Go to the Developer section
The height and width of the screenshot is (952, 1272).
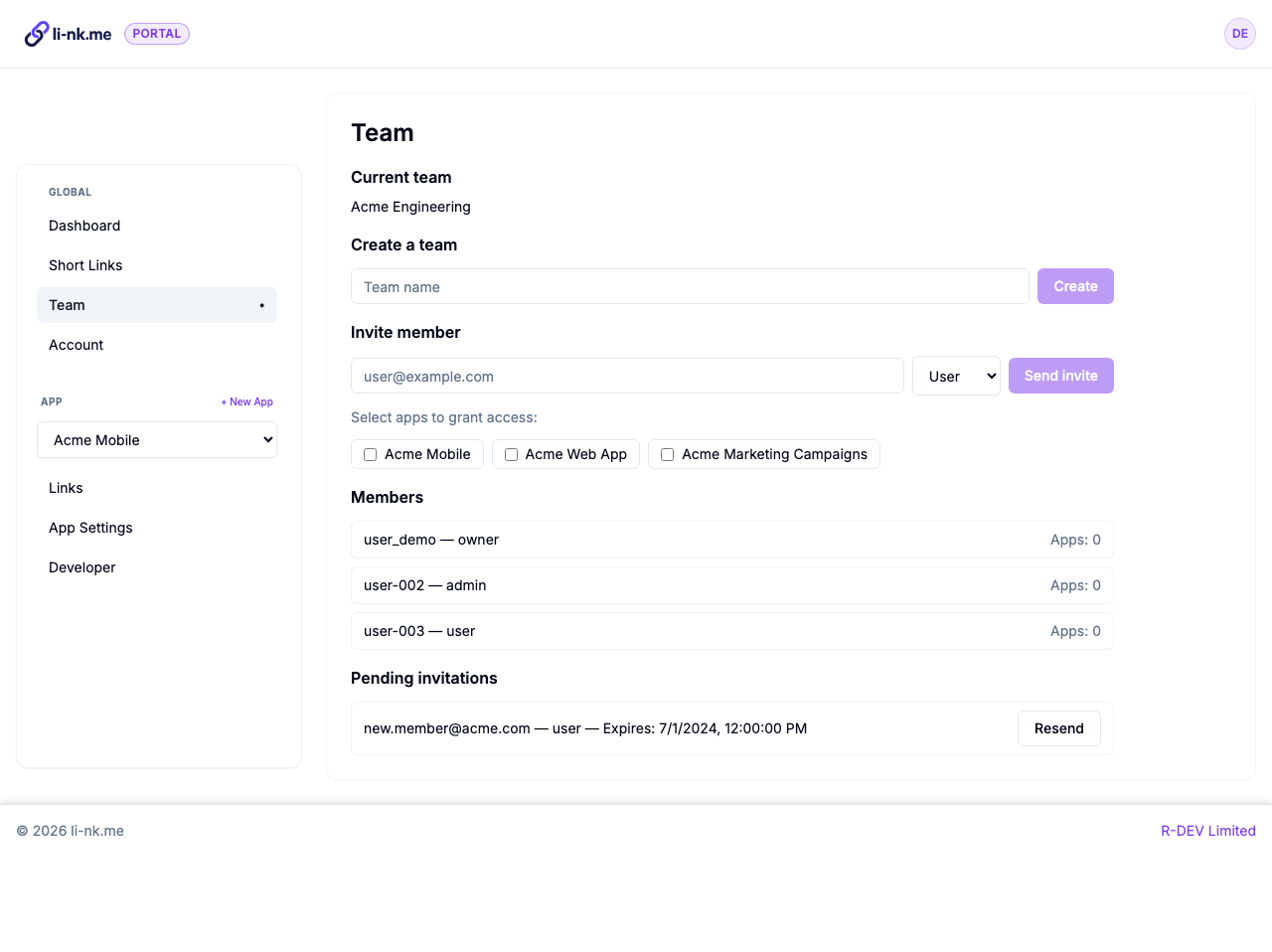(82, 567)
